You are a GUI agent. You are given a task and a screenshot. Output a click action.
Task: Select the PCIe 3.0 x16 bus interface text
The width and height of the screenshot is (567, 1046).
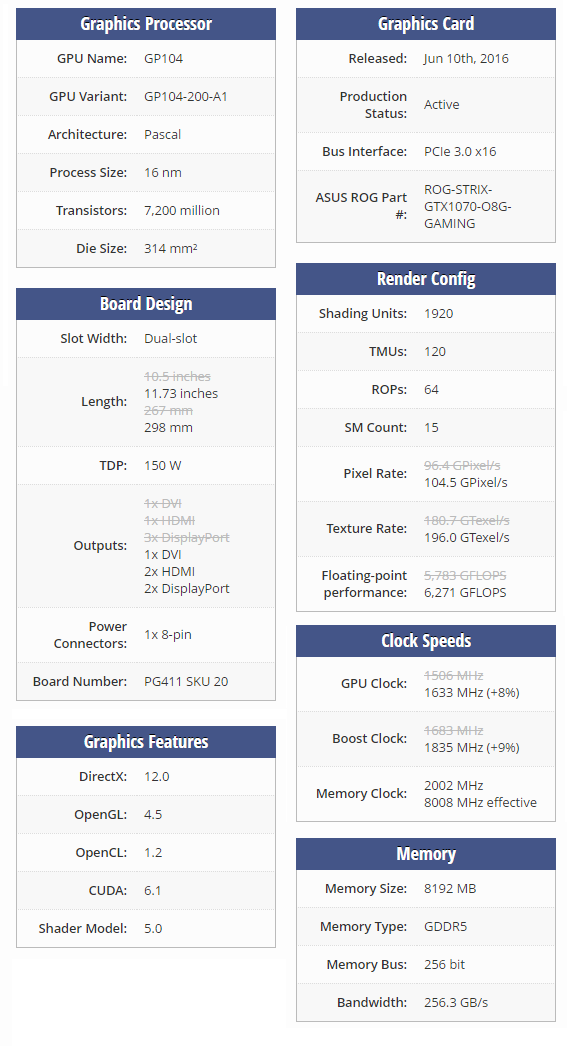click(x=460, y=151)
